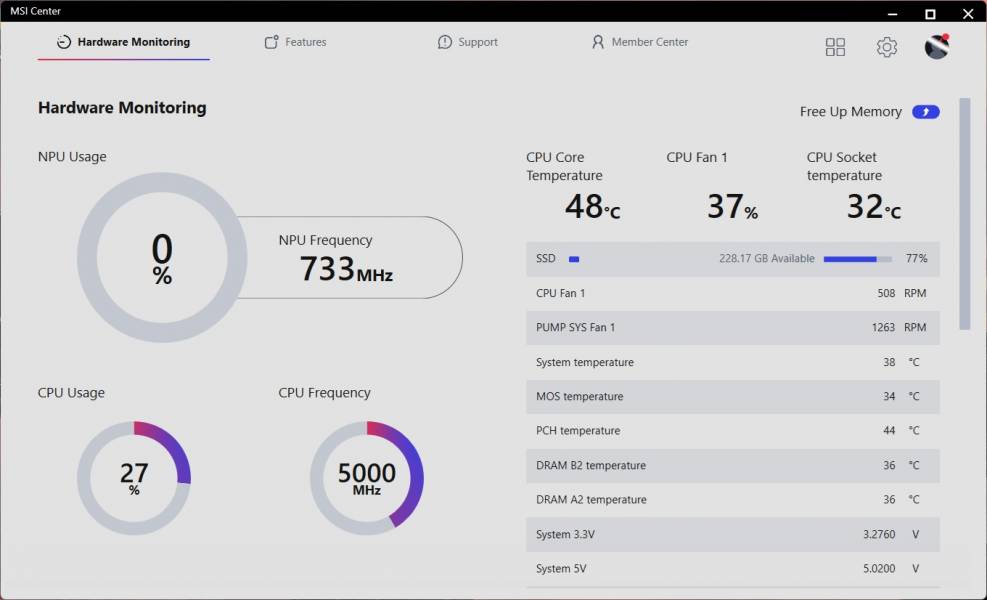Click the Hardware Monitoring tab icon
Image resolution: width=987 pixels, height=600 pixels.
click(x=64, y=42)
